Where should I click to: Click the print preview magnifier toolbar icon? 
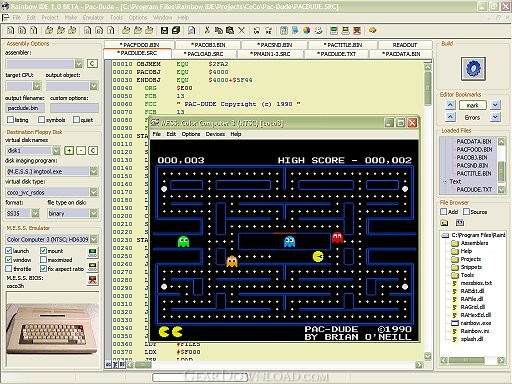point(191,31)
